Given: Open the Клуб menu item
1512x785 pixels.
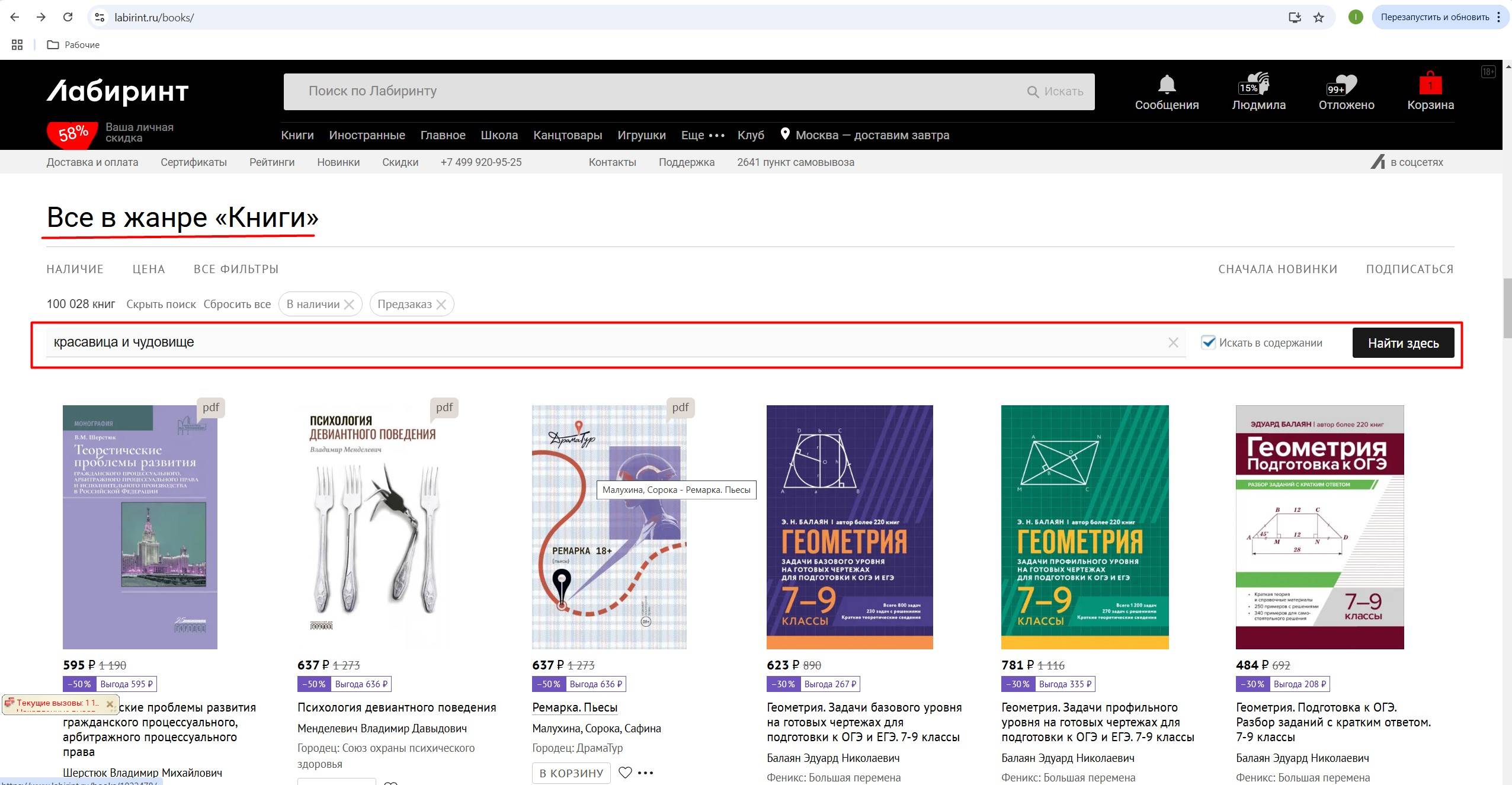Looking at the screenshot, I should click(751, 135).
